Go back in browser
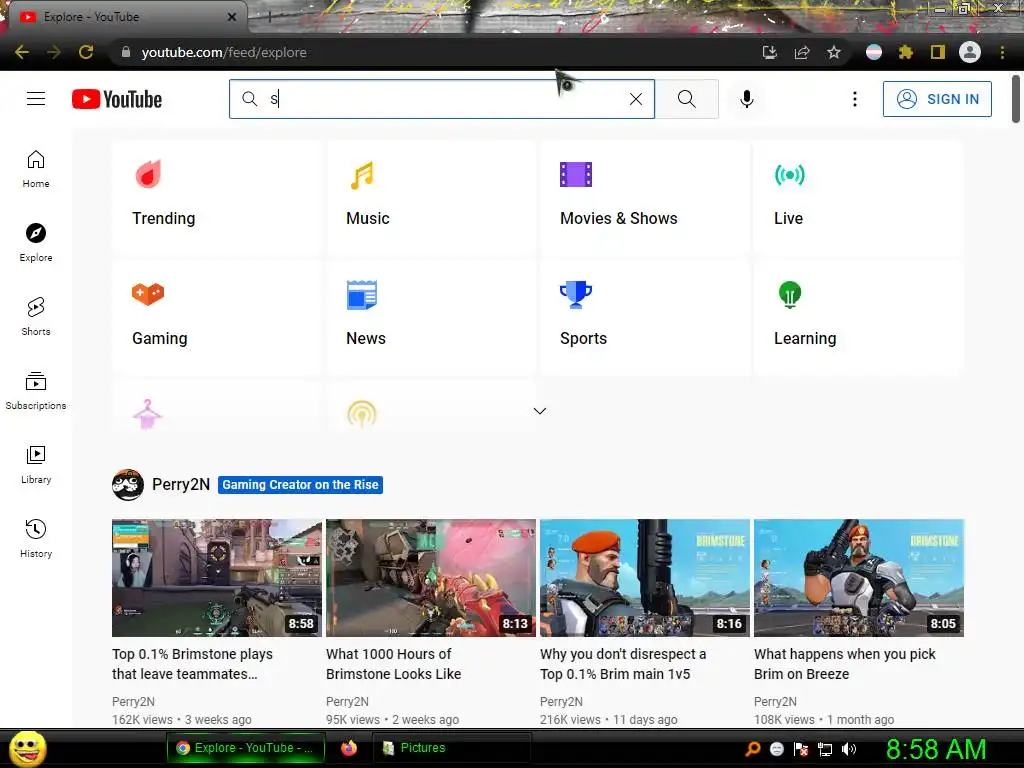 [22, 52]
